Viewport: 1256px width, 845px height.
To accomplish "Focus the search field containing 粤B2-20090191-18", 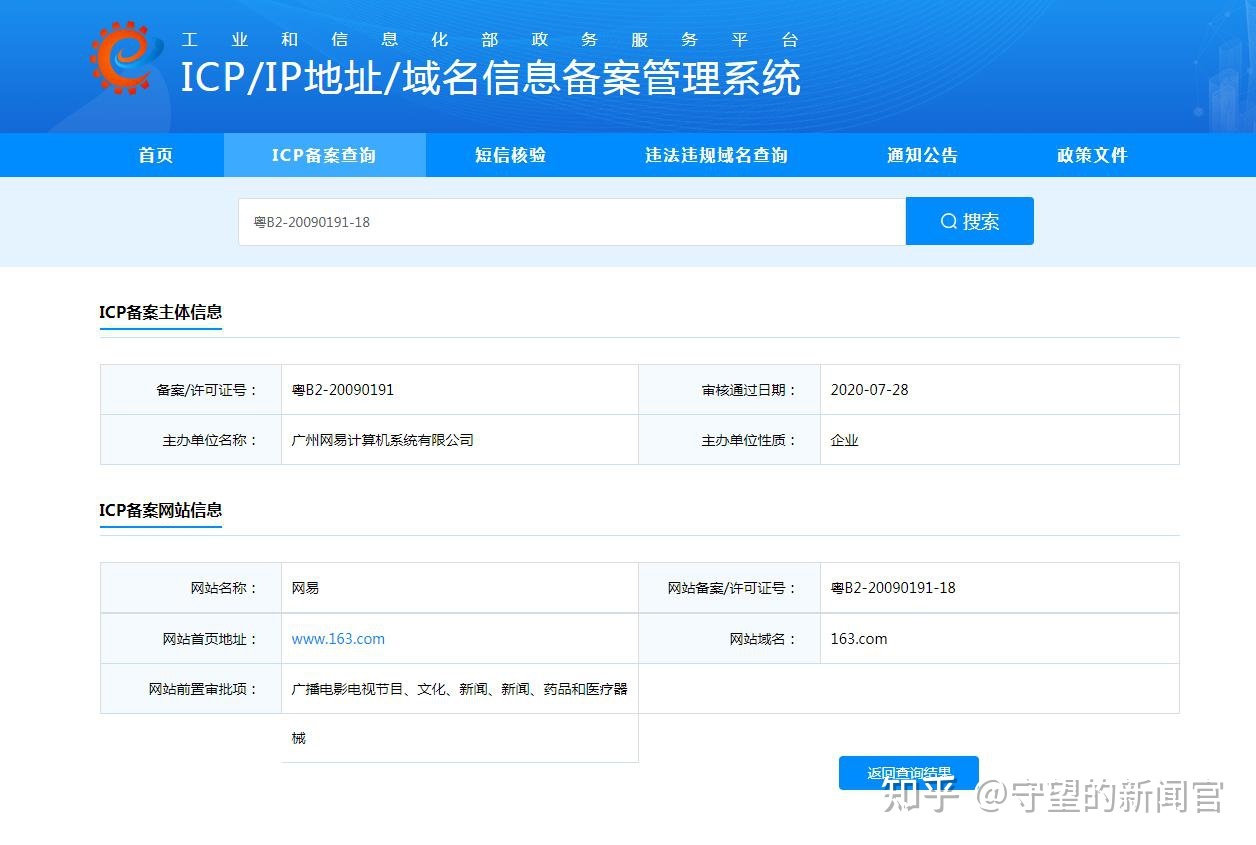I will pos(572,222).
